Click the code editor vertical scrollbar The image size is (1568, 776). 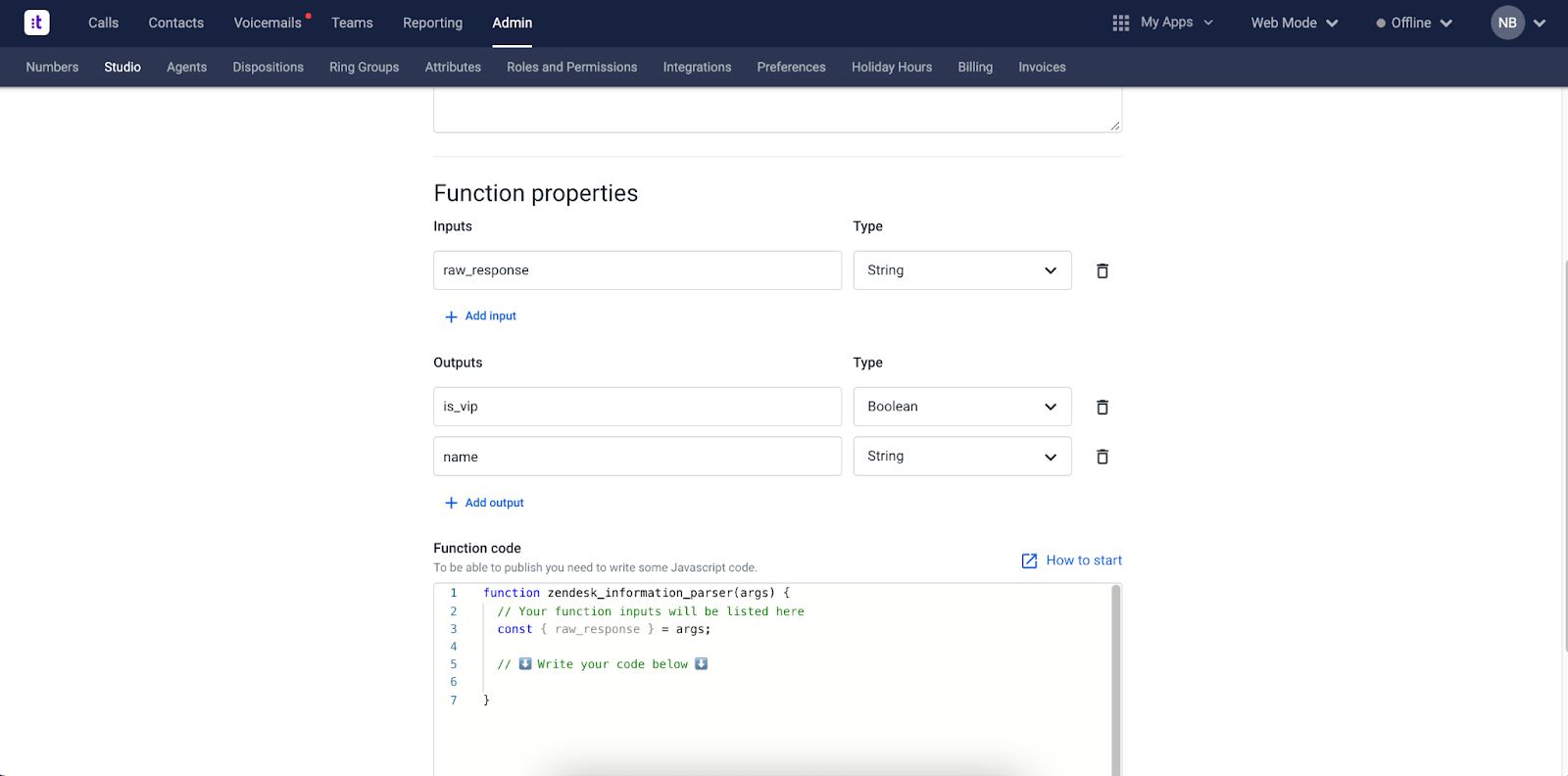pos(1116,680)
